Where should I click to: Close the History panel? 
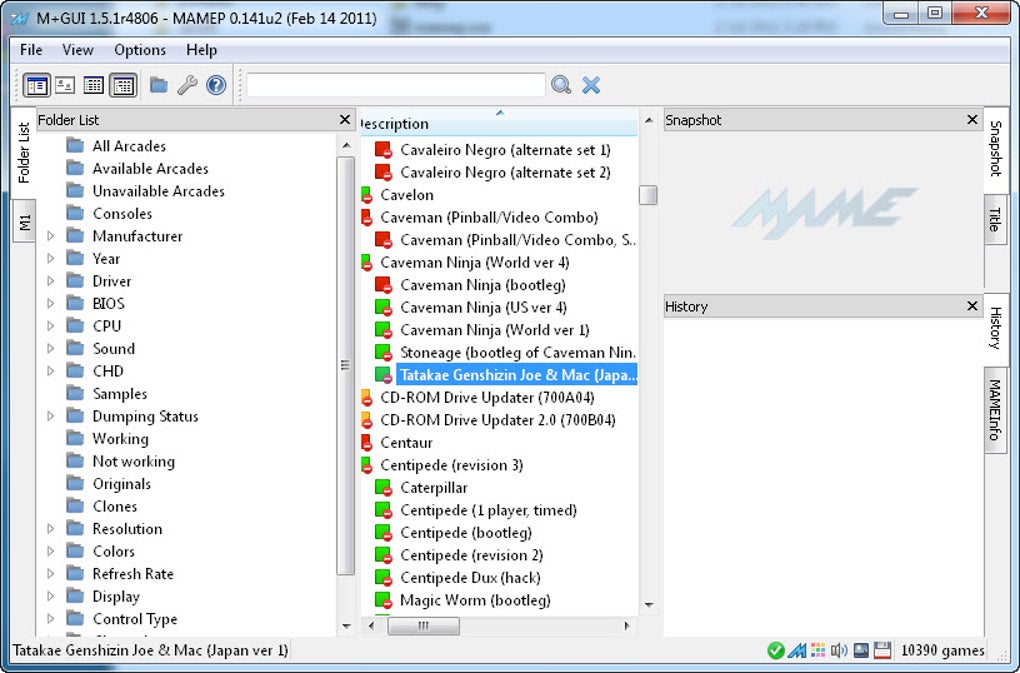(x=972, y=306)
